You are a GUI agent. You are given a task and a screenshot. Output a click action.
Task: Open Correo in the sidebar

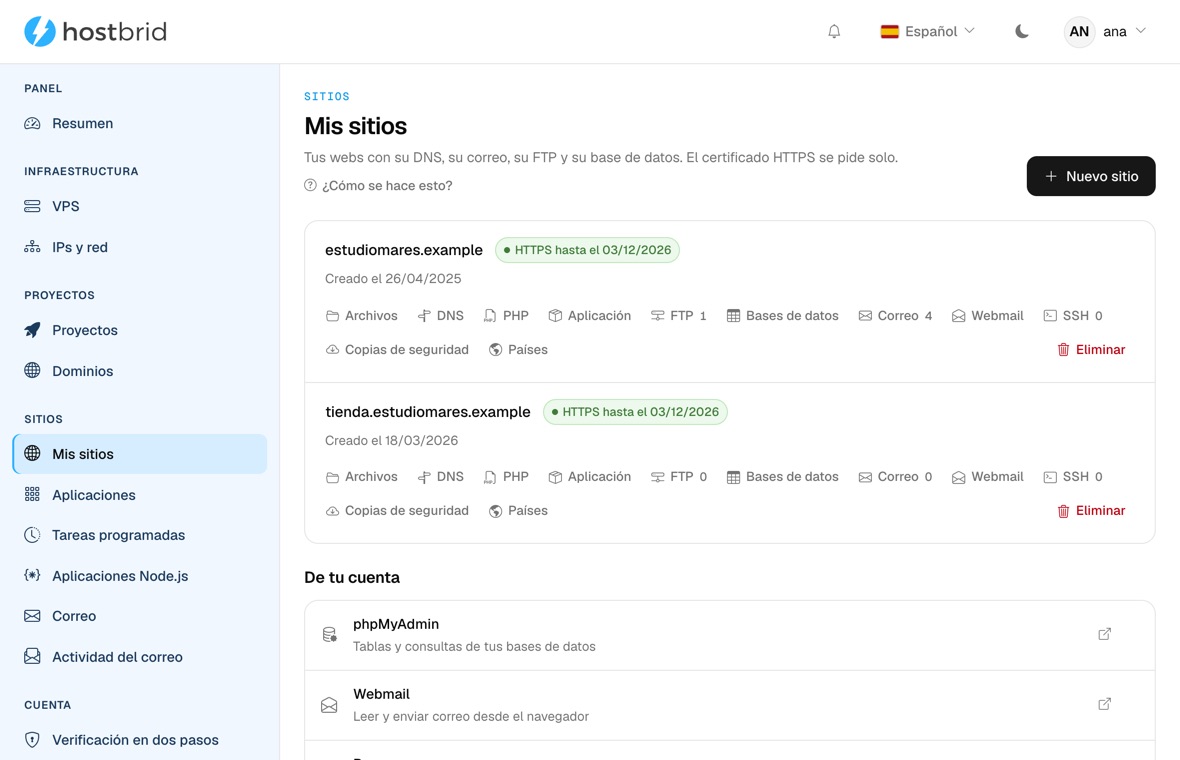tap(140, 616)
